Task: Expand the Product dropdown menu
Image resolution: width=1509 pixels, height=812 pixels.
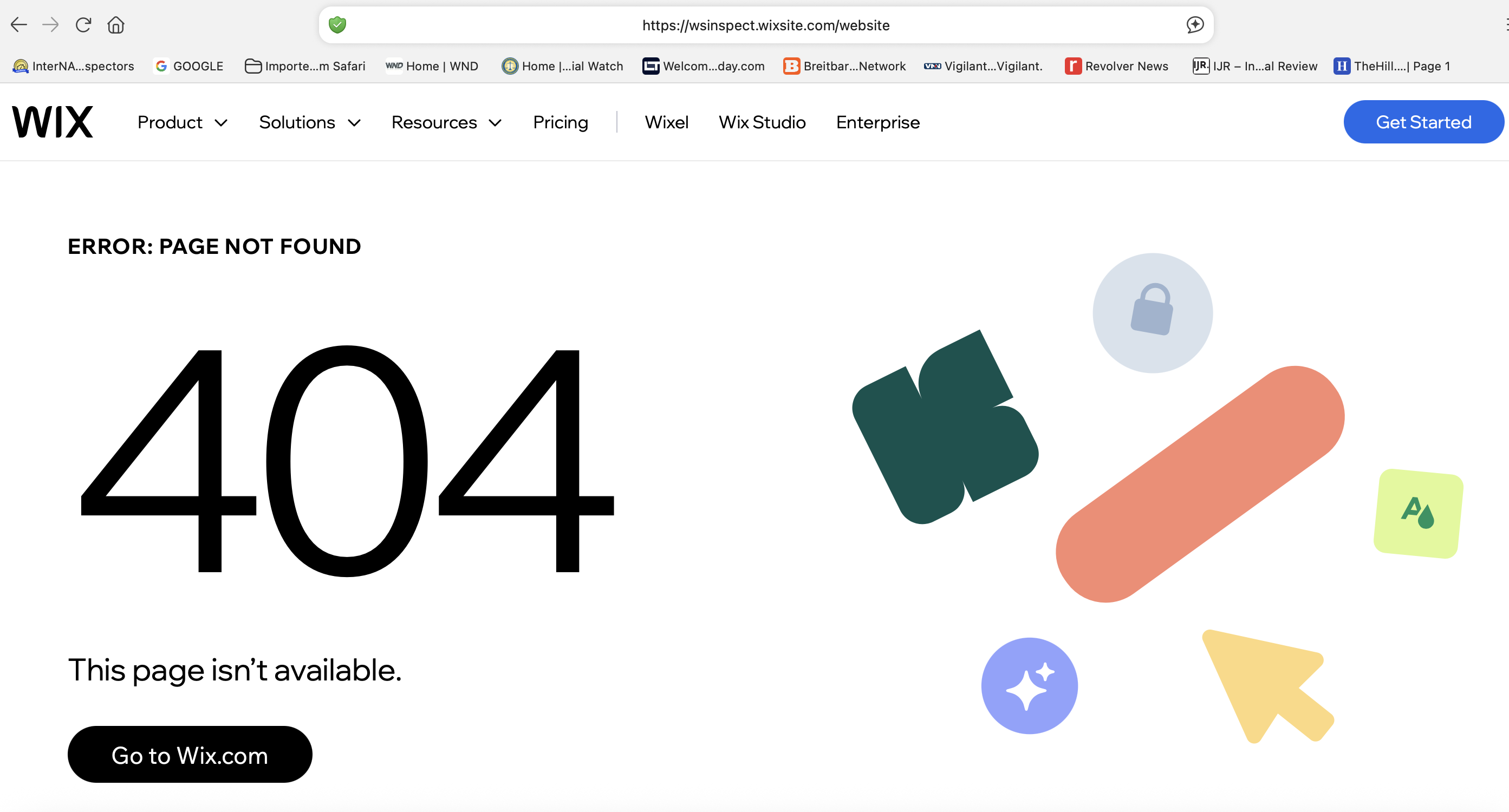Action: click(182, 122)
